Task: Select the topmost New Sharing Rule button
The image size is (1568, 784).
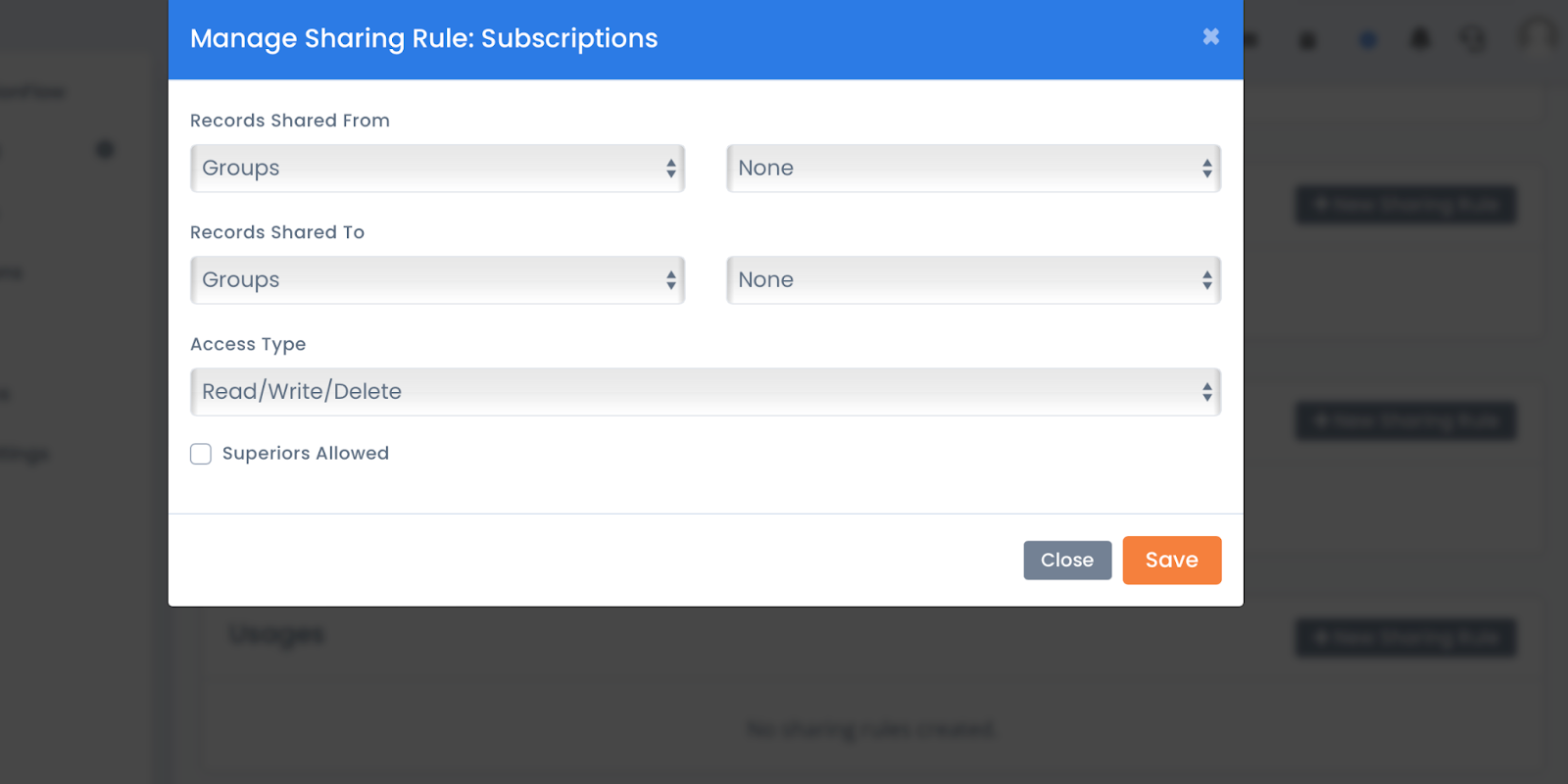Action: click(x=1406, y=205)
